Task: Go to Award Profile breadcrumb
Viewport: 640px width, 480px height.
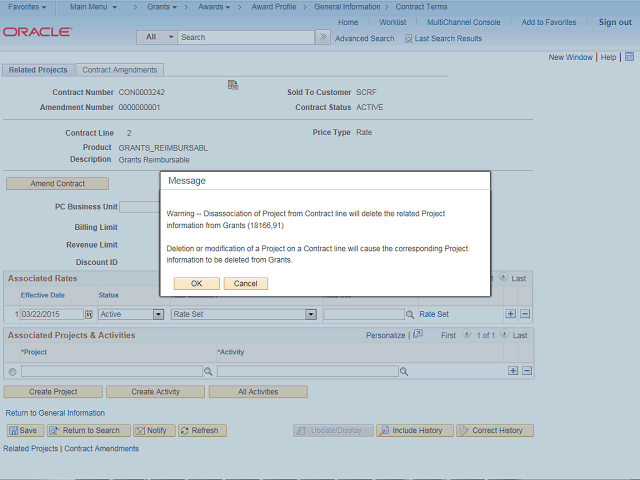Action: 273,7
